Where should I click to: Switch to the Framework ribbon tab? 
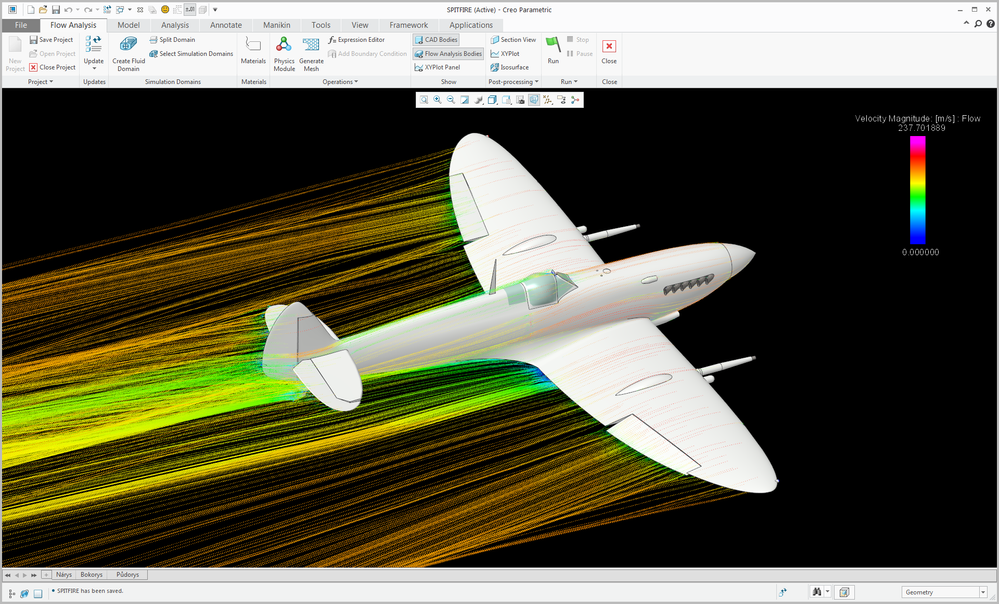pyautogui.click(x=408, y=25)
